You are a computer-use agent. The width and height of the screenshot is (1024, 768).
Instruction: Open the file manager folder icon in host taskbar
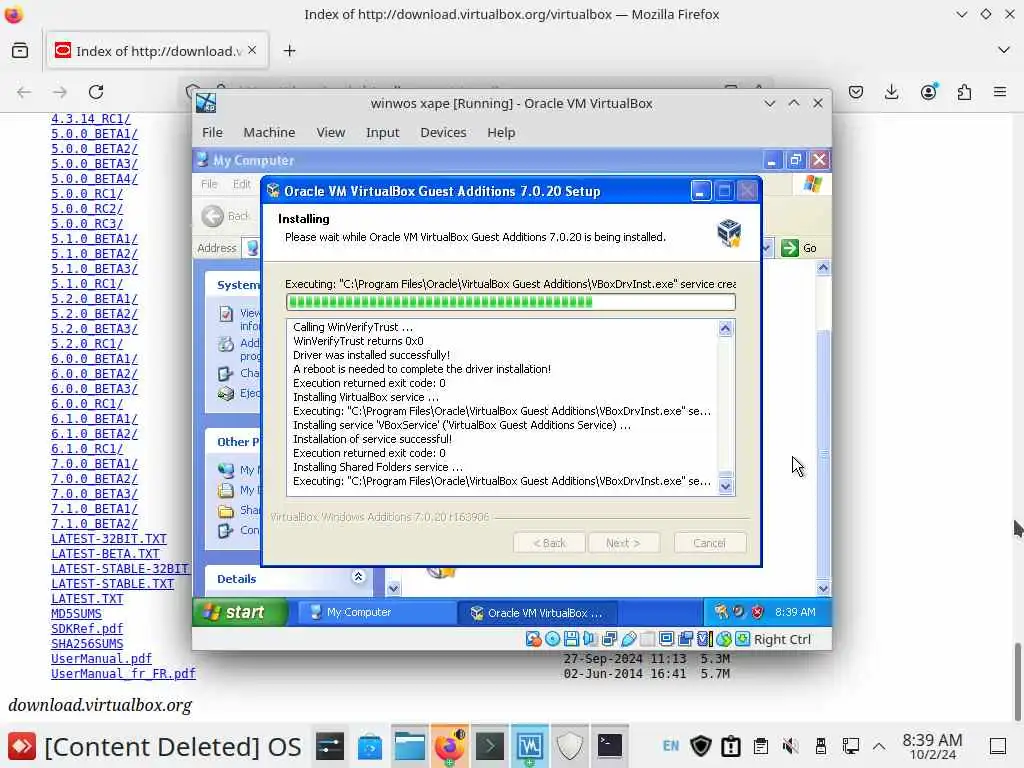(x=409, y=746)
